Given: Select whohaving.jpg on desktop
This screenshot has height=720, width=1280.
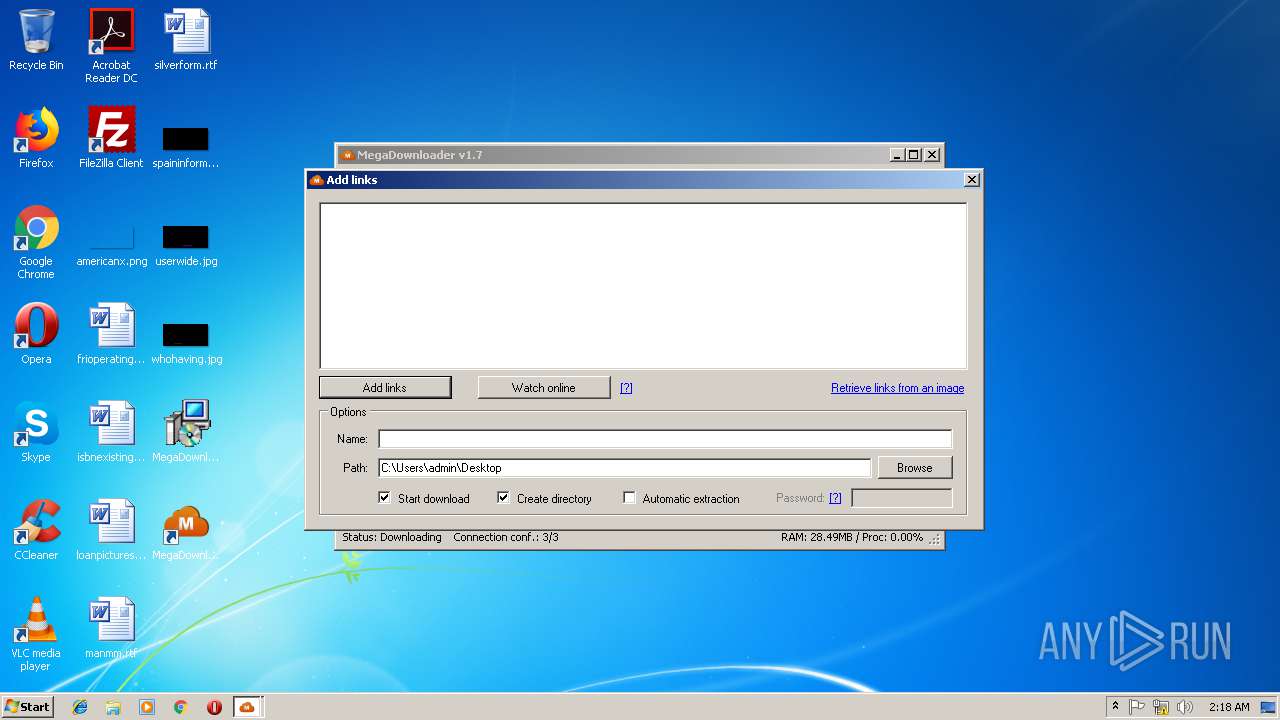Looking at the screenshot, I should (186, 341).
